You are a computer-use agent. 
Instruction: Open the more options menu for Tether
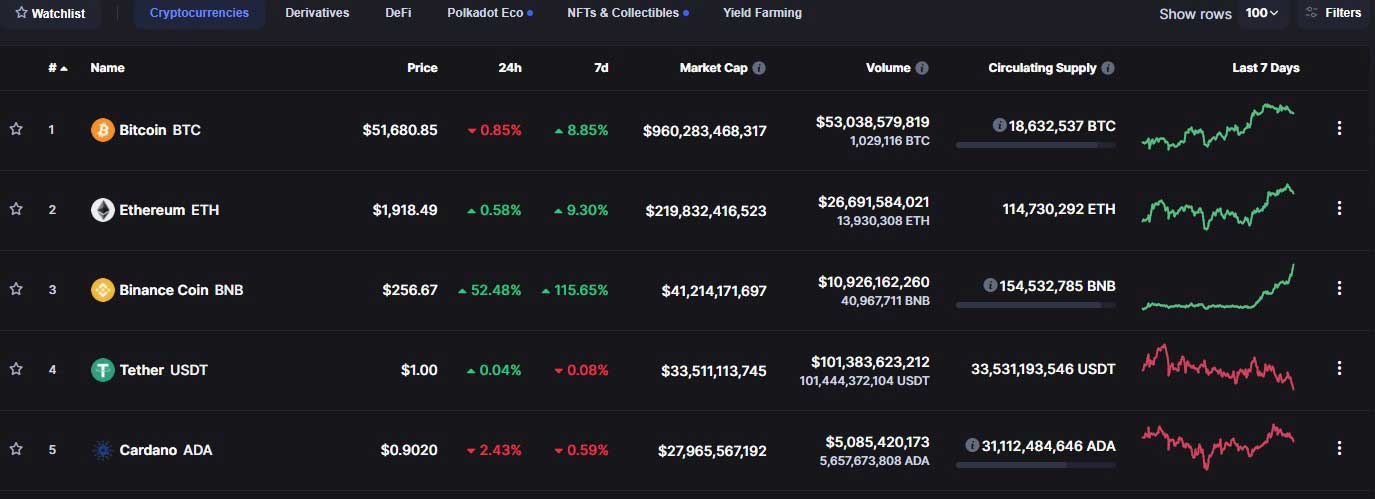tap(1339, 368)
